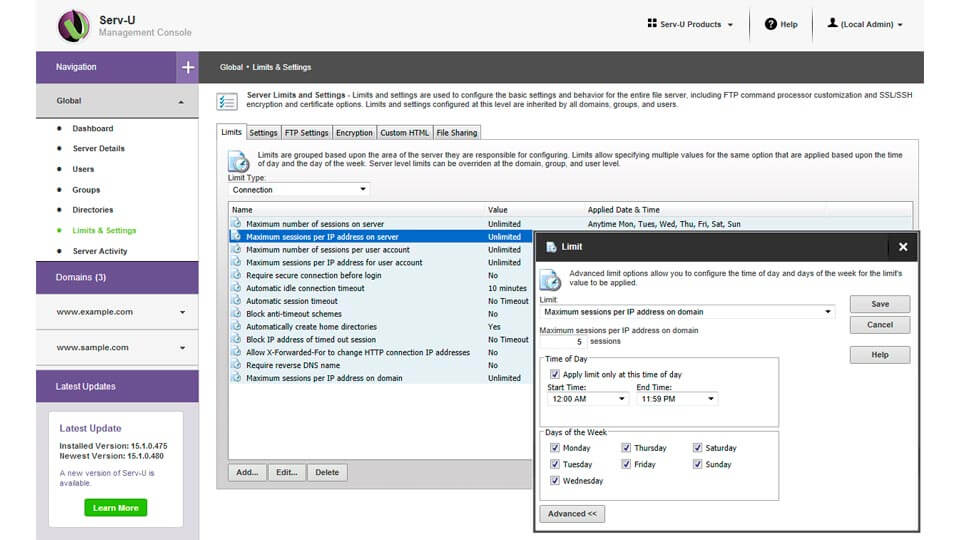960x540 pixels.
Task: Click the Cancel button
Action: tap(880, 324)
